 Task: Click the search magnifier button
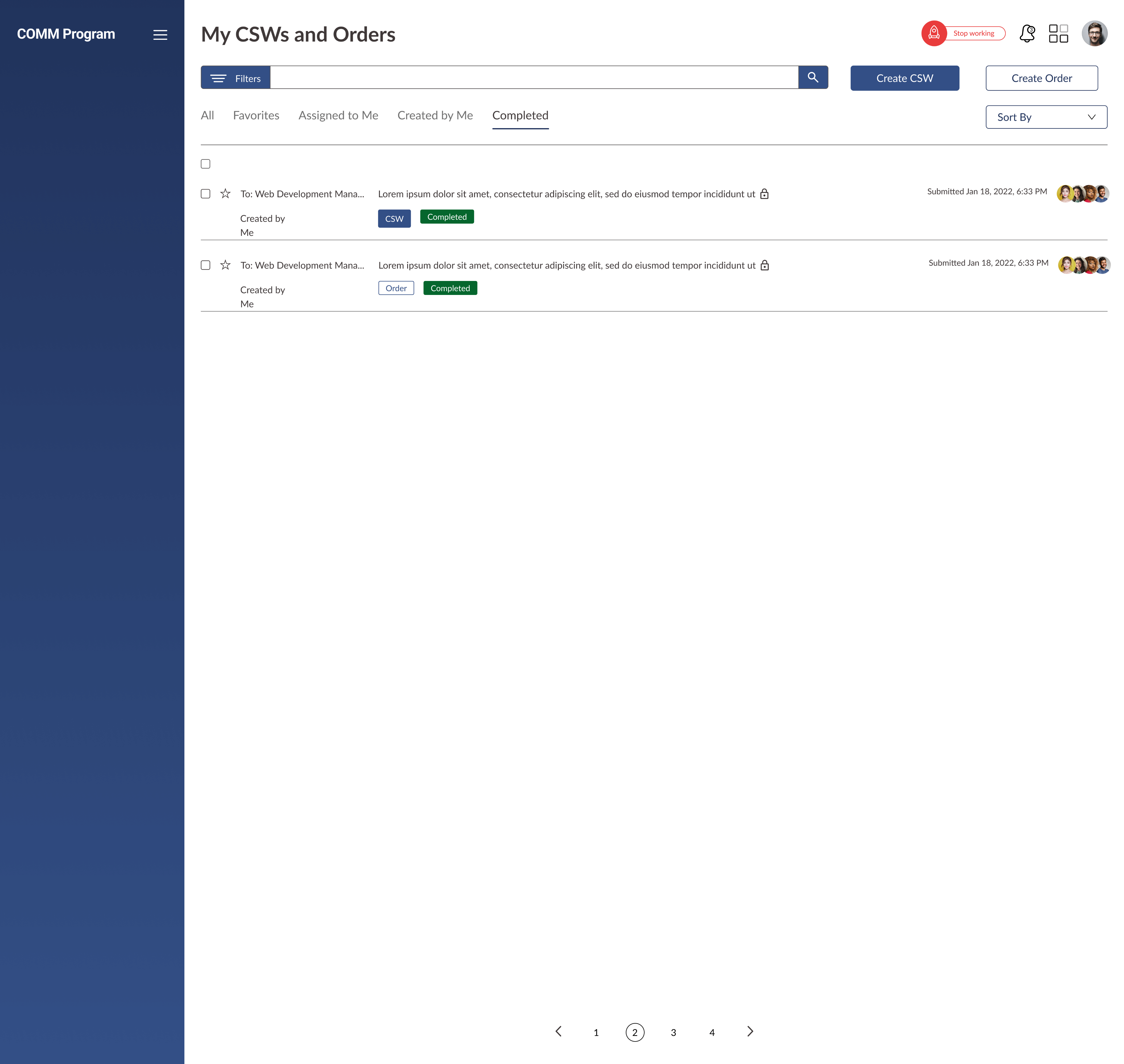click(813, 78)
